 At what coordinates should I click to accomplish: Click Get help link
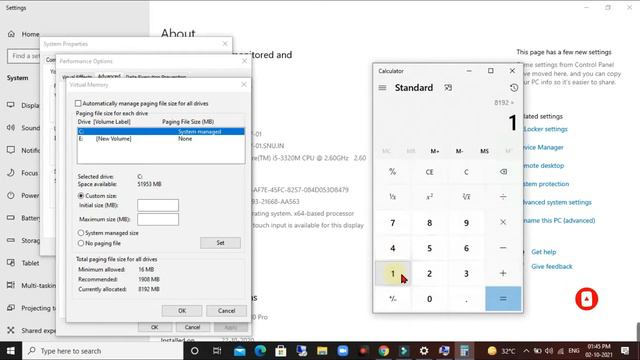click(544, 252)
